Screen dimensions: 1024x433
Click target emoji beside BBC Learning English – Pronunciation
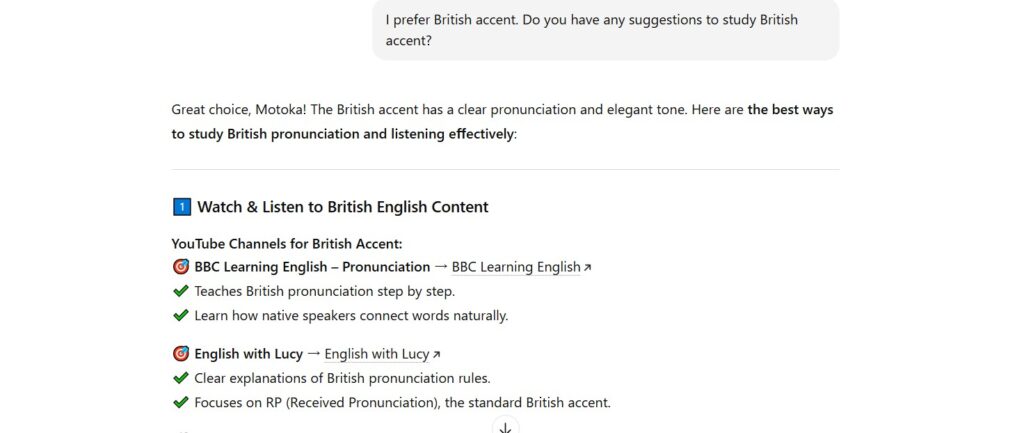pos(181,267)
